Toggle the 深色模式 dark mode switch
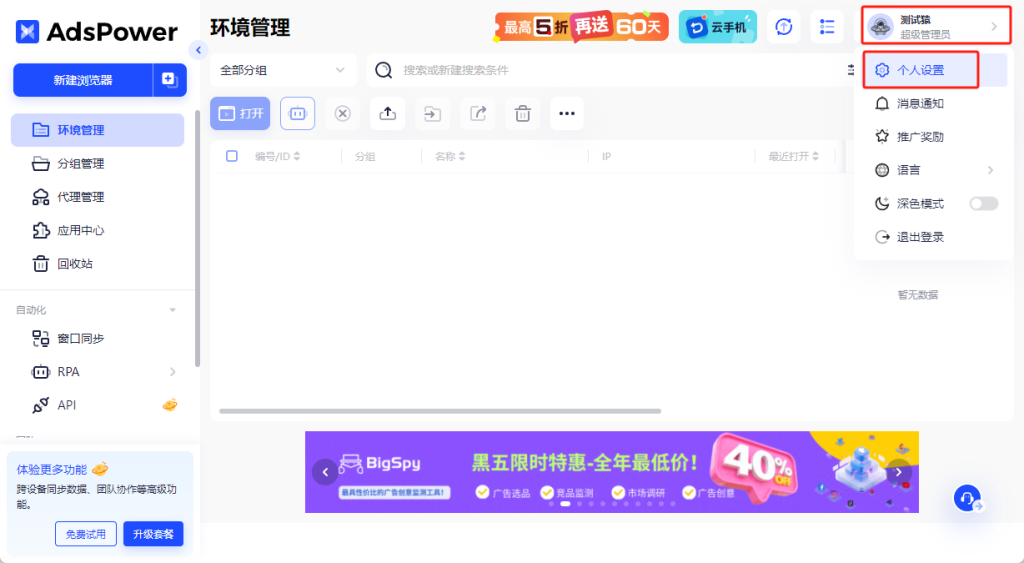The image size is (1024, 563). (x=983, y=204)
